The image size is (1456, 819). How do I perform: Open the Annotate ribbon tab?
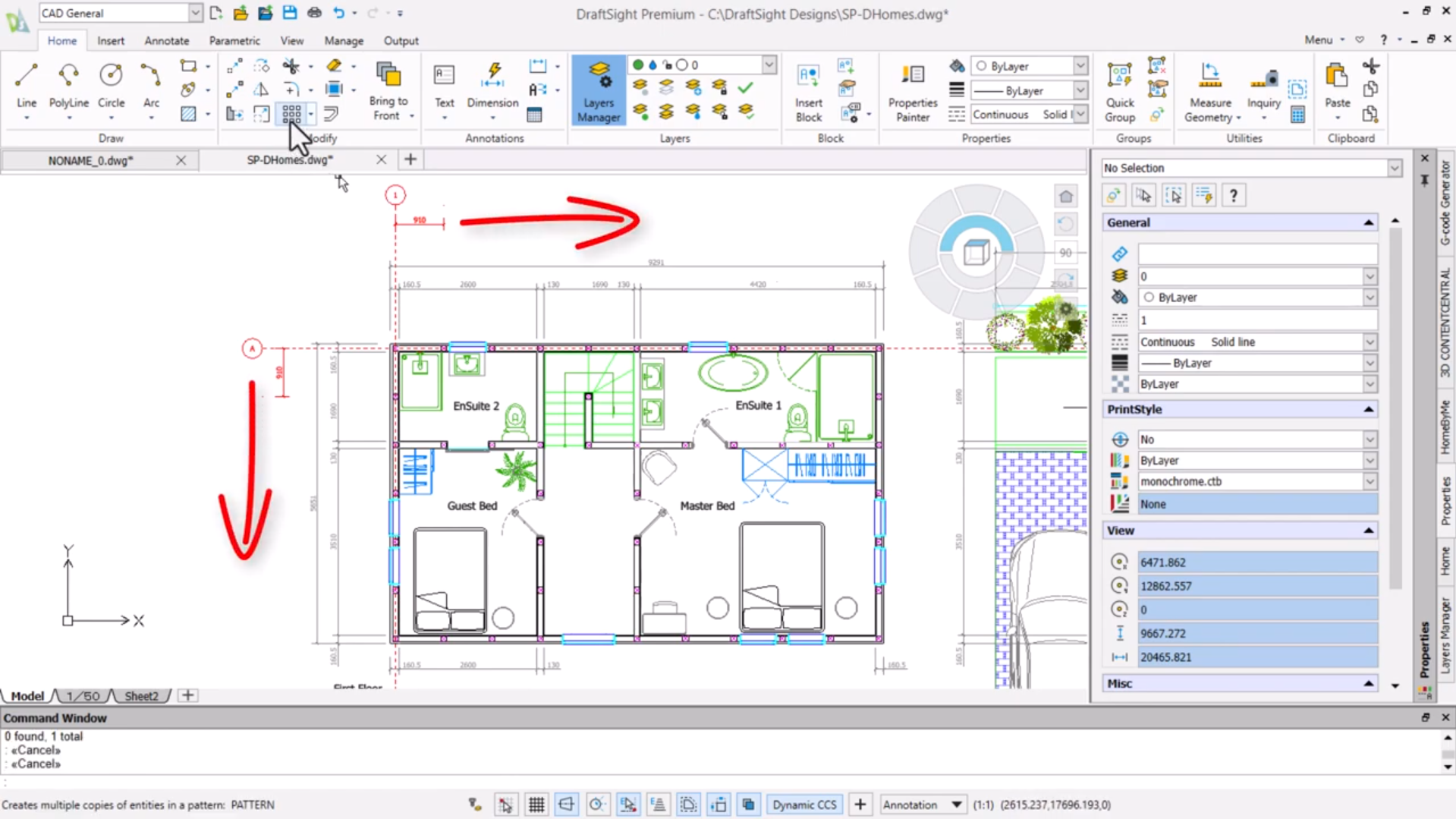pyautogui.click(x=166, y=41)
